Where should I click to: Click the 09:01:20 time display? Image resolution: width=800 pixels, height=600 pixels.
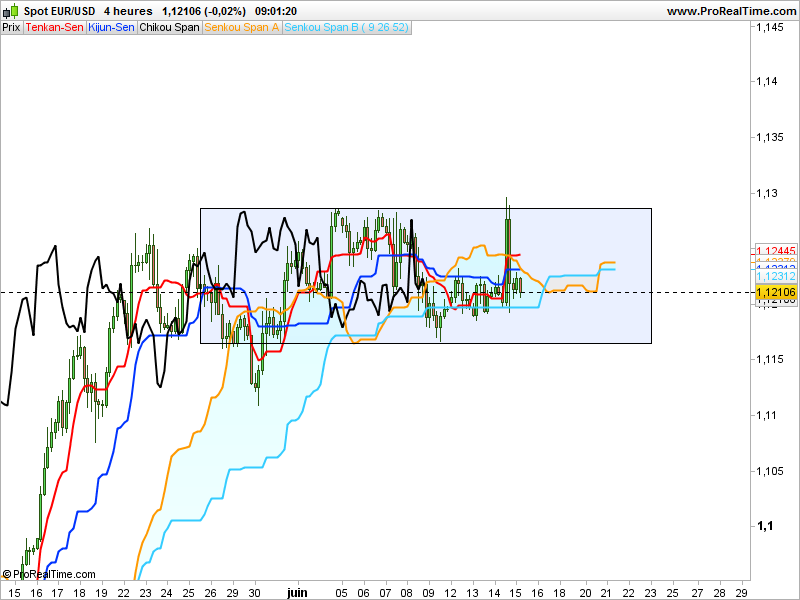pyautogui.click(x=276, y=11)
